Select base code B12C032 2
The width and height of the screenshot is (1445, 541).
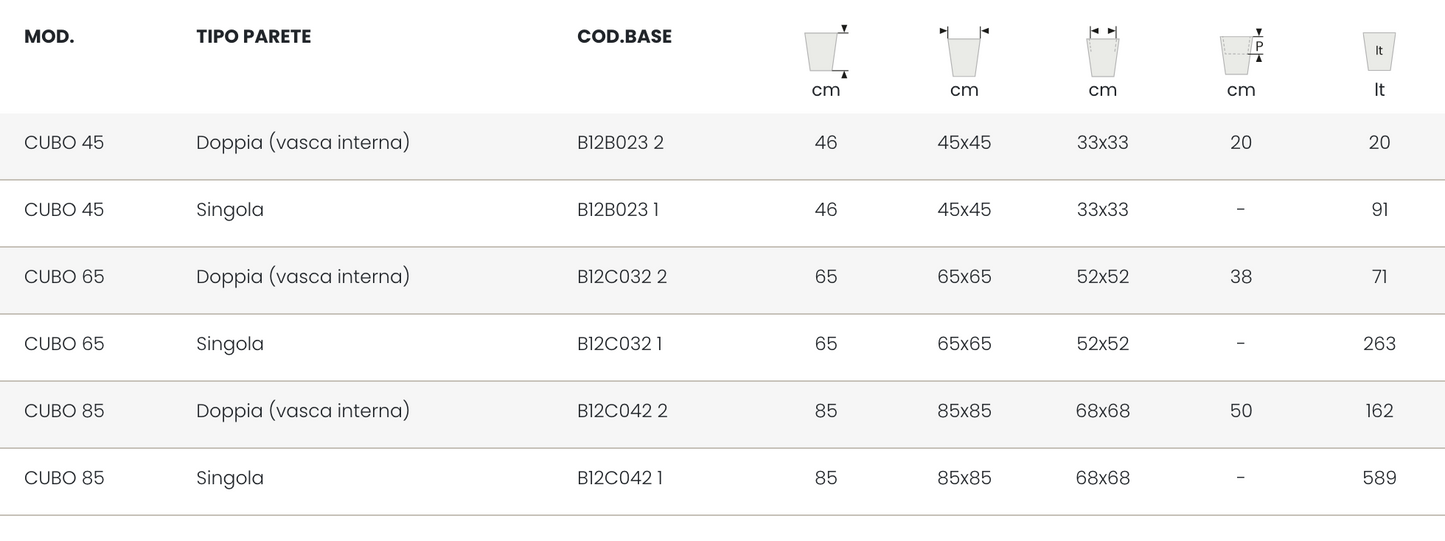(x=621, y=277)
